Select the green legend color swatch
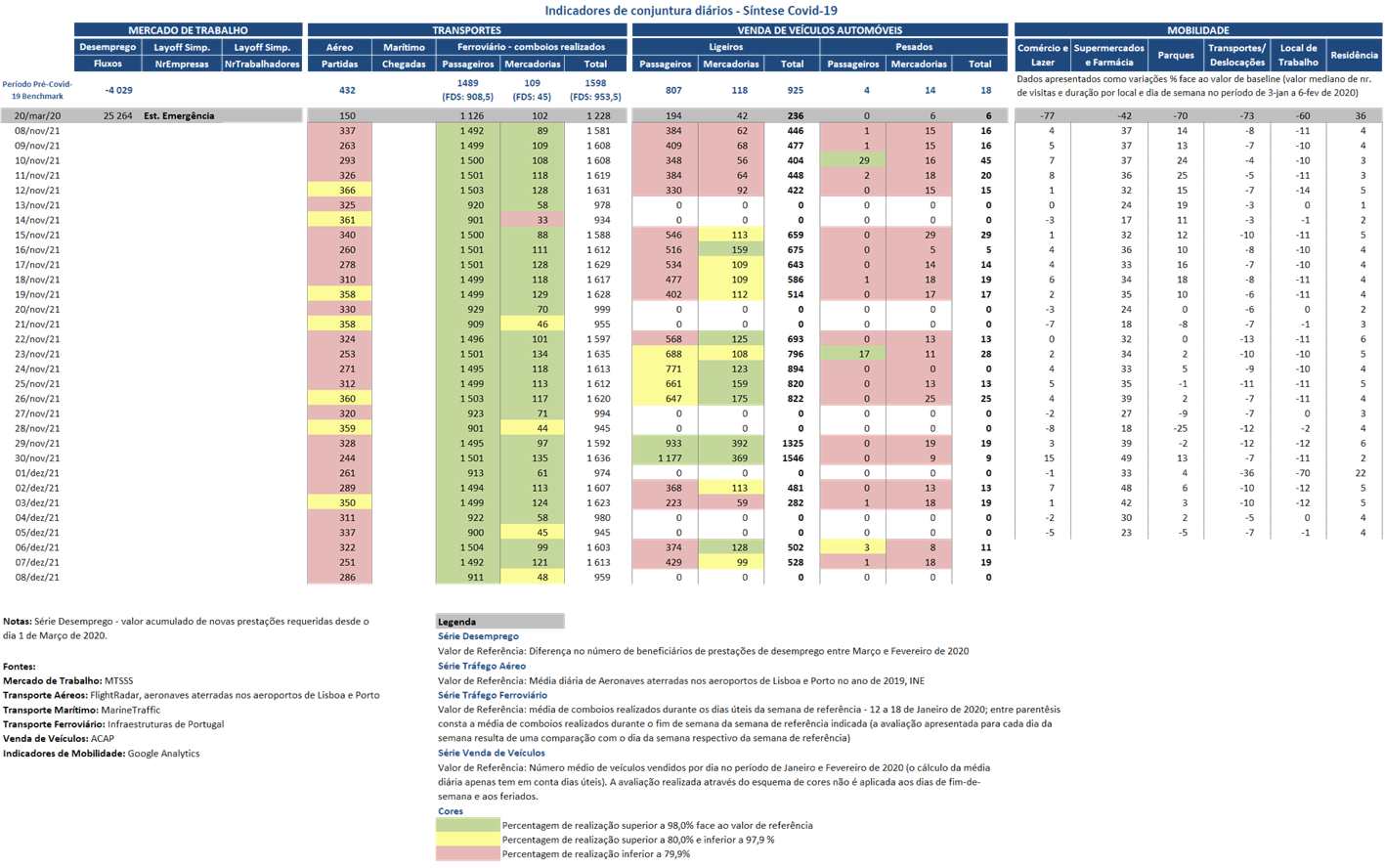The image size is (1385, 868). click(467, 825)
